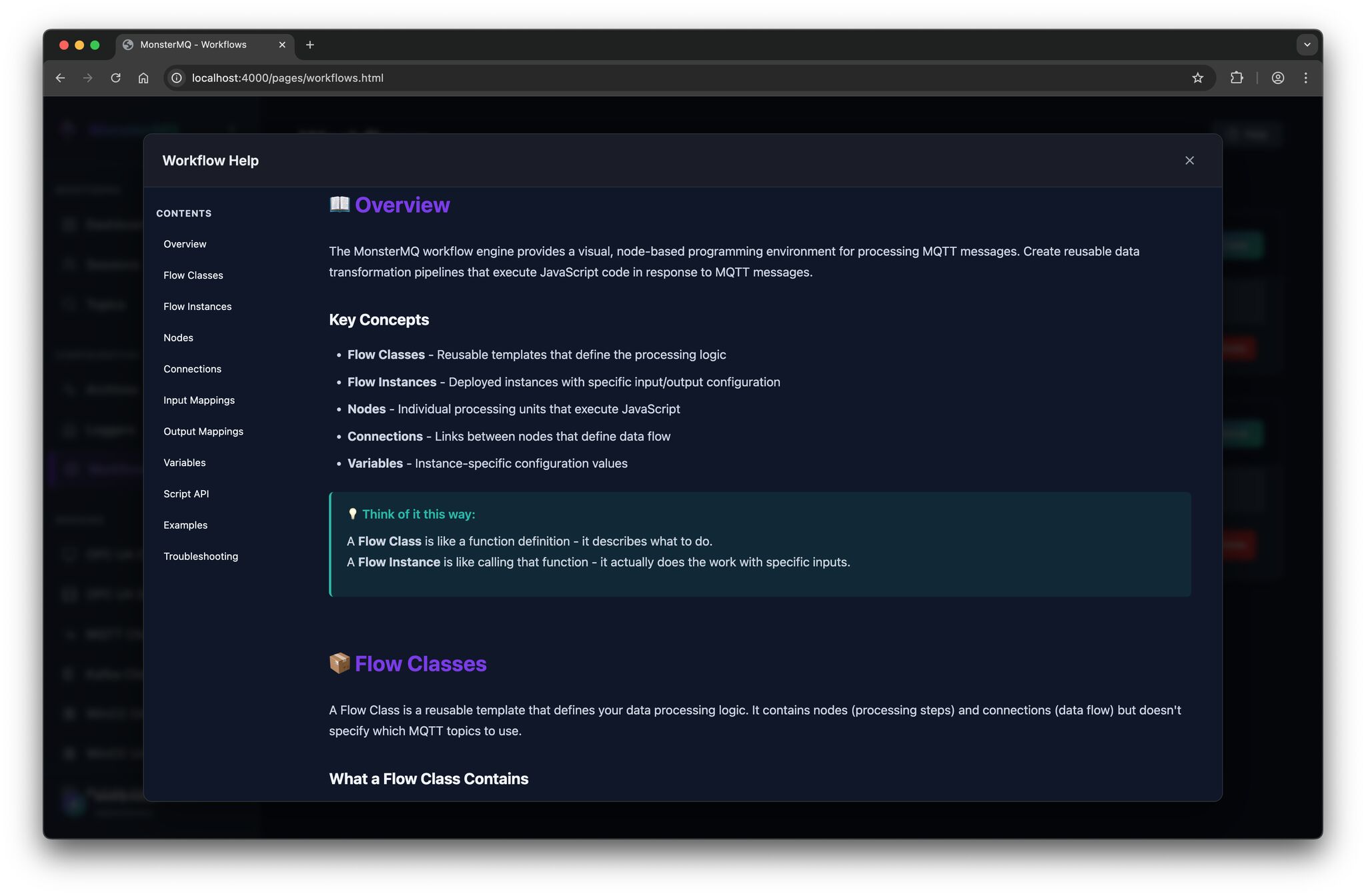The height and width of the screenshot is (896, 1366).
Task: Open Chrome three-dot menu
Action: (x=1305, y=78)
